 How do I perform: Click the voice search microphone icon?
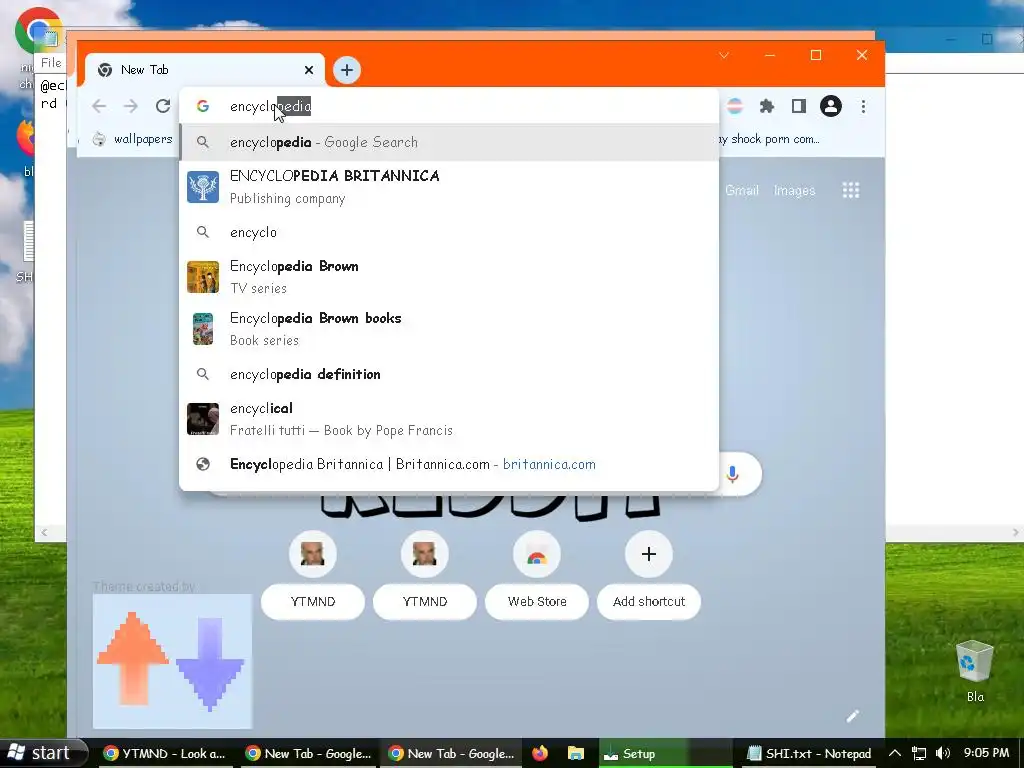click(x=733, y=474)
